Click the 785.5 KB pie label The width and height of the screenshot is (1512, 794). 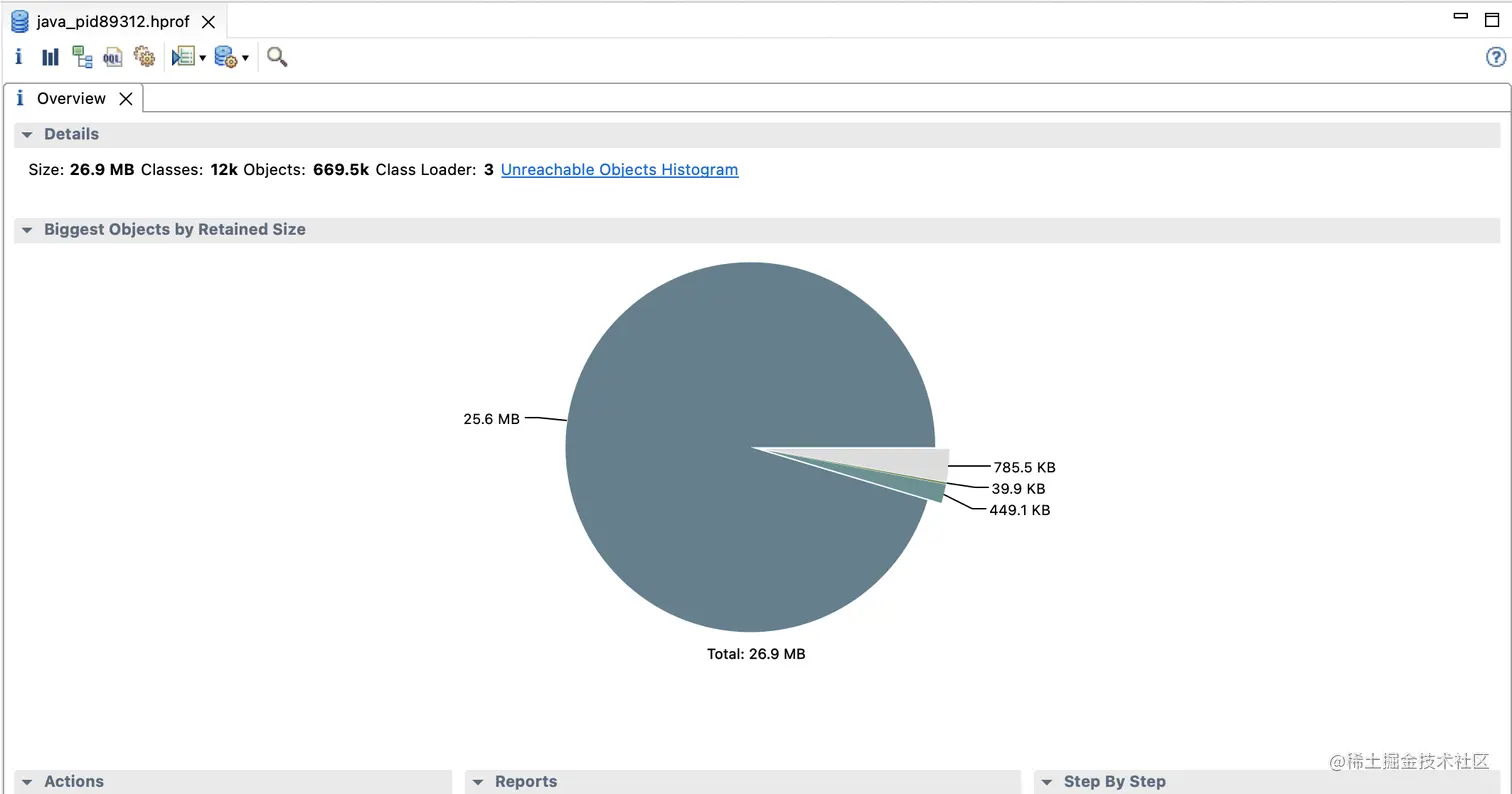pyautogui.click(x=1024, y=468)
